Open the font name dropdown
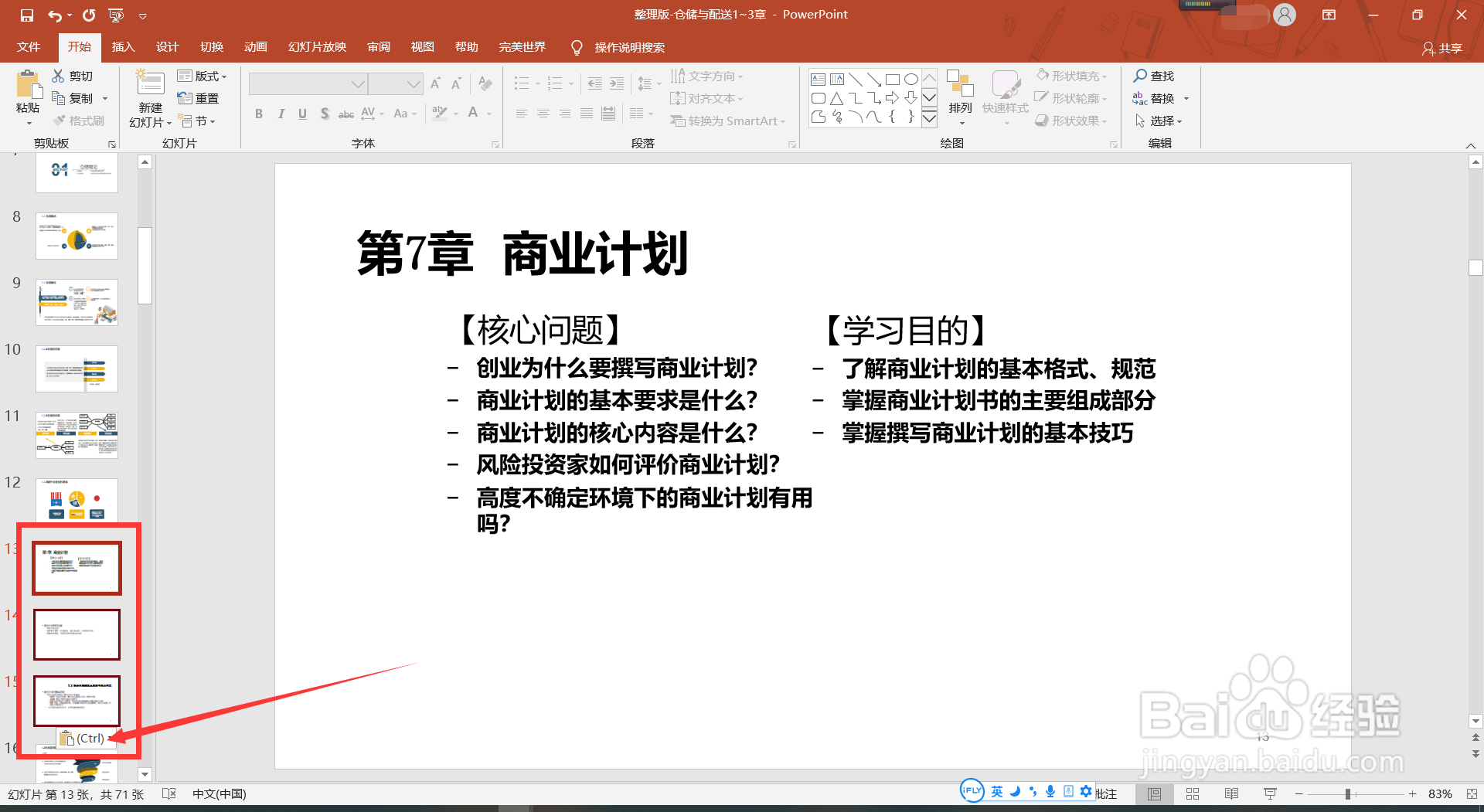This screenshot has width=1484, height=812. 356,83
